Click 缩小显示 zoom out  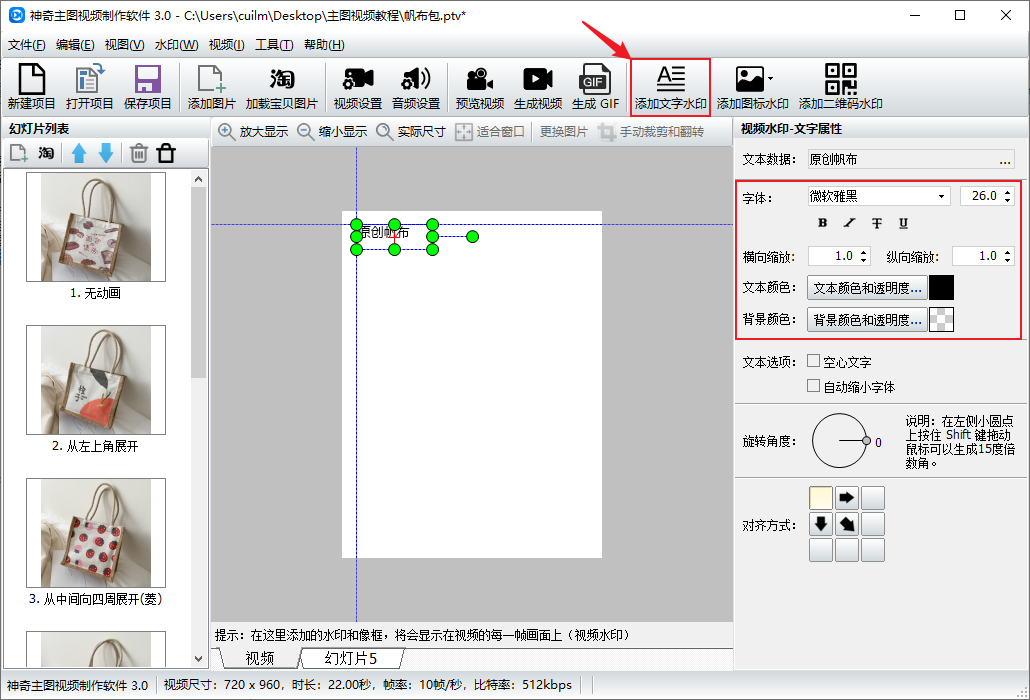click(332, 131)
